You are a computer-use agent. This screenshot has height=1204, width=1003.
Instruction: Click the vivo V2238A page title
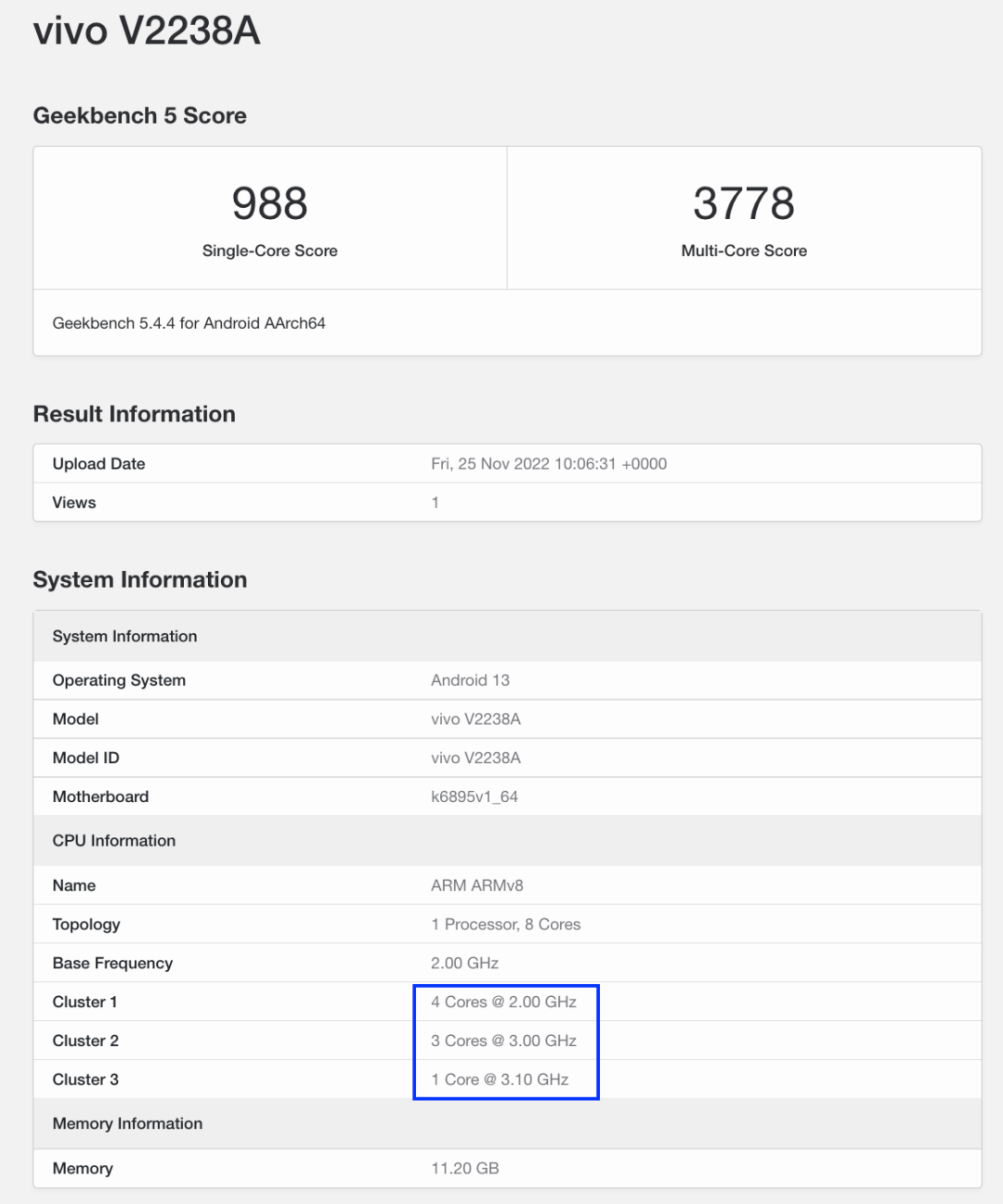147,31
